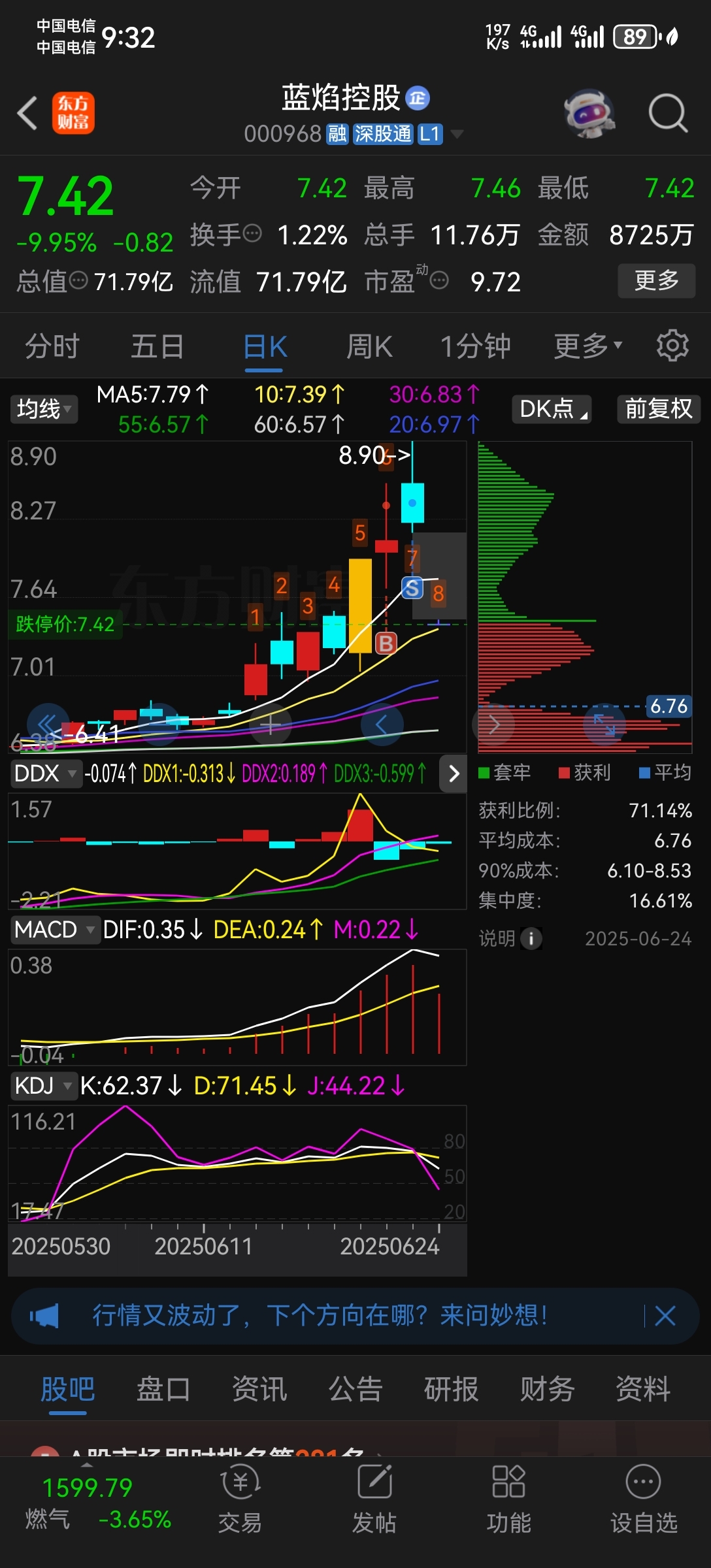
Task: Select the 日K chart tab
Action: pos(265,346)
